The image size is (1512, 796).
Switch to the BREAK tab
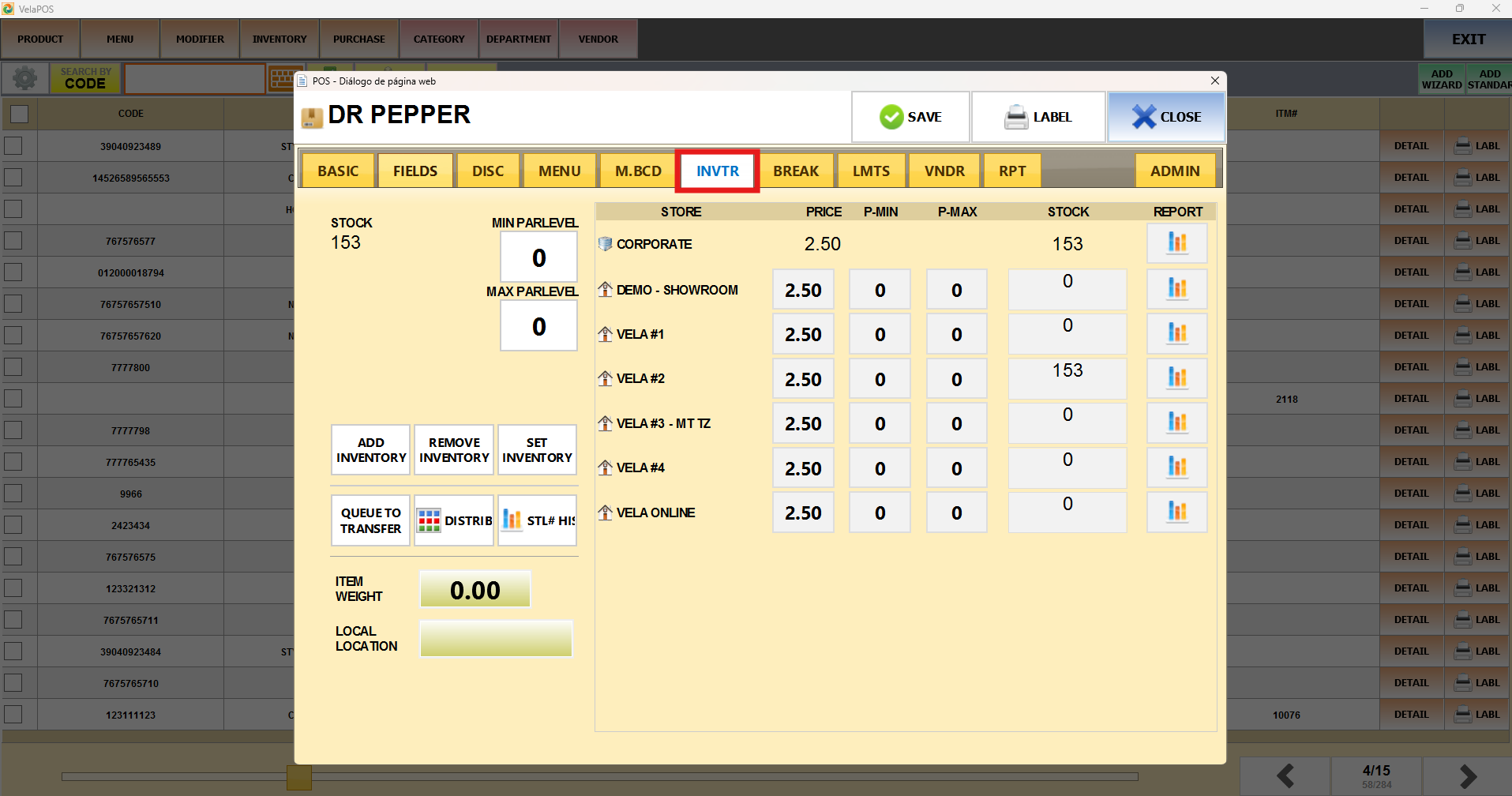(x=796, y=171)
